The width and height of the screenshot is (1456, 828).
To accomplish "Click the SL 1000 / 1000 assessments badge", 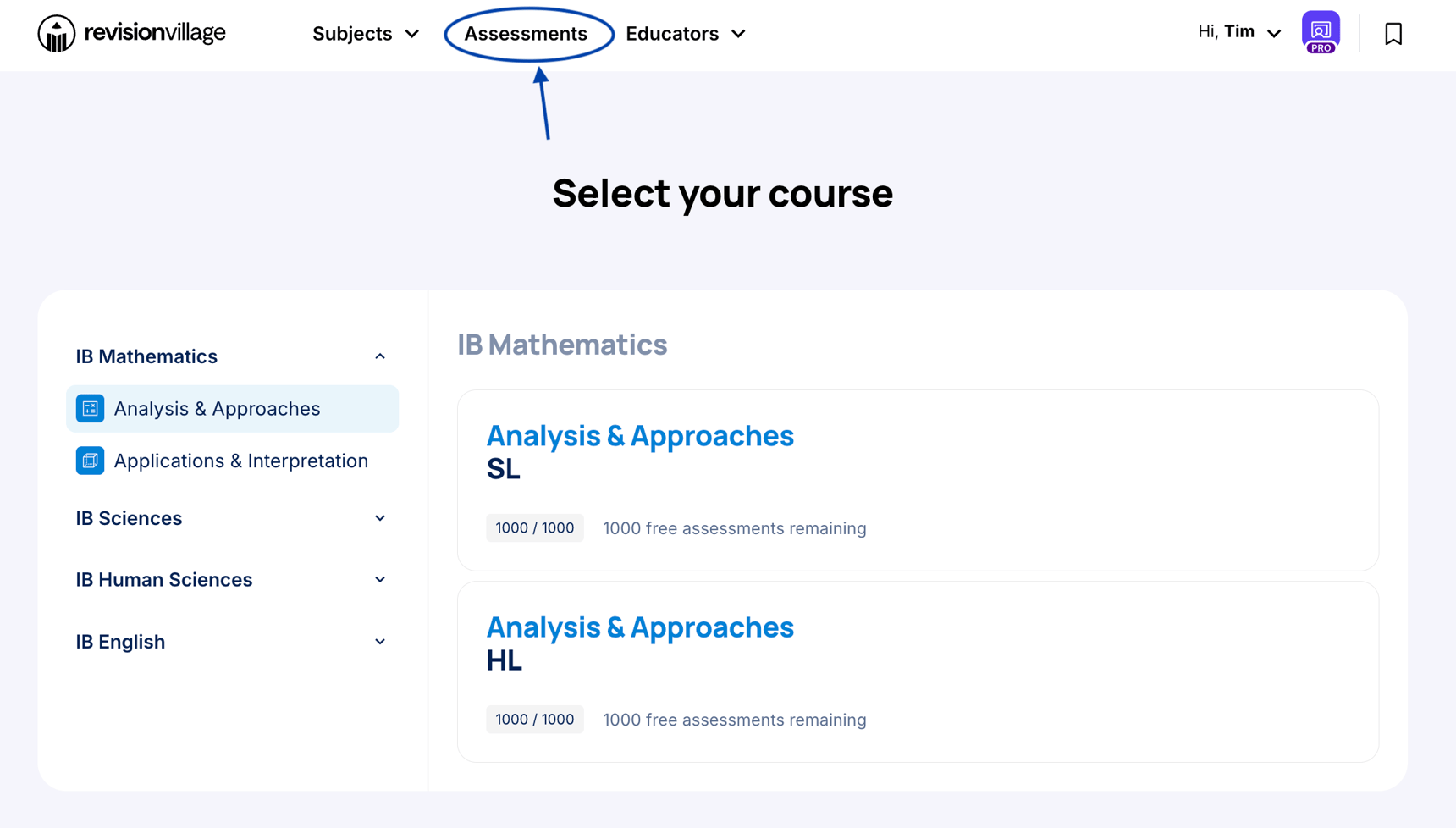I will [535, 528].
